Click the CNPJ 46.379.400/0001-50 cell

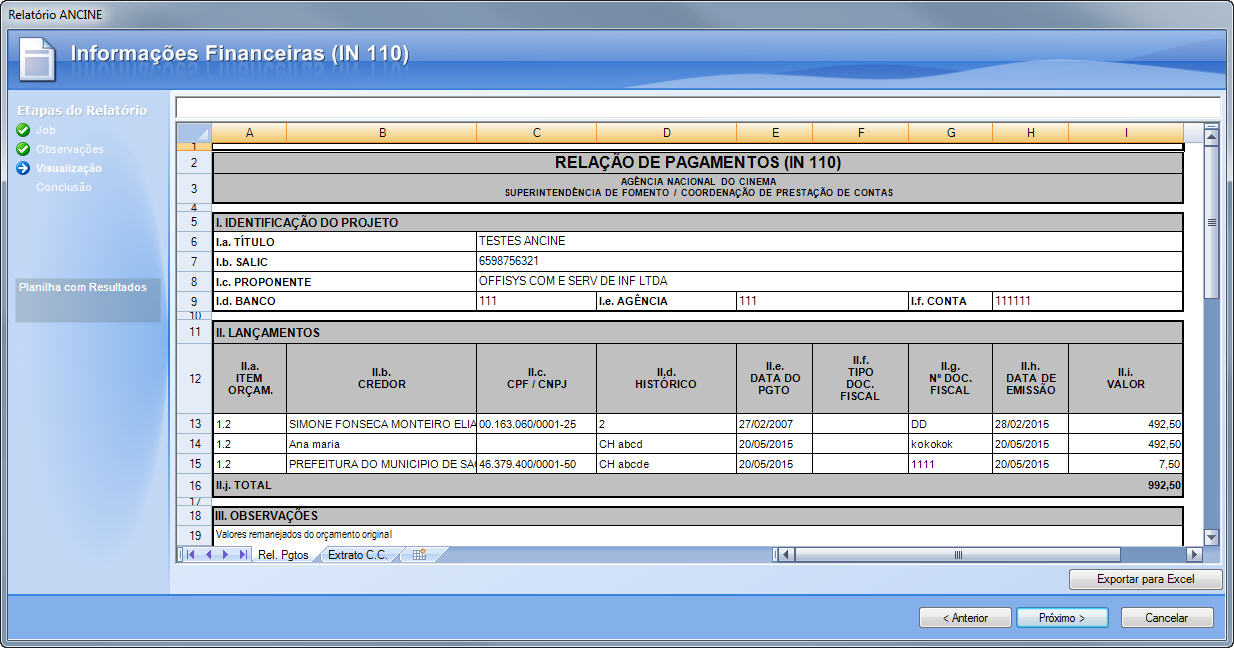pyautogui.click(x=537, y=464)
